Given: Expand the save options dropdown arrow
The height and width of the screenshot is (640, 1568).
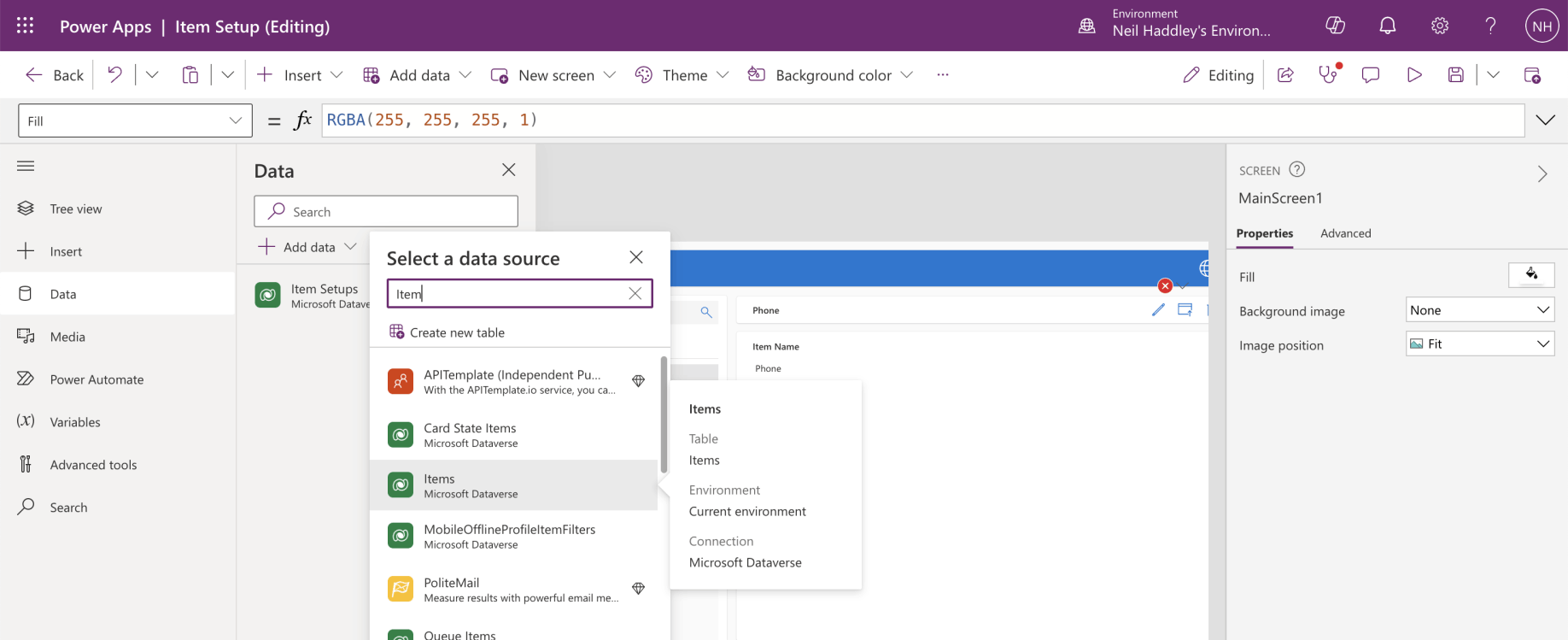Looking at the screenshot, I should pos(1493,75).
